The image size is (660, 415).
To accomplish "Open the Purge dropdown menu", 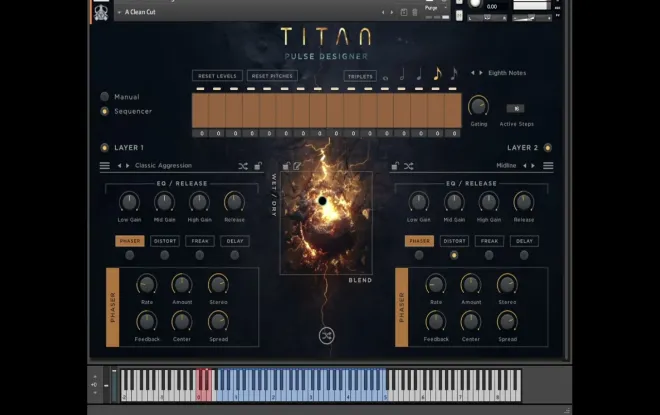I will [x=436, y=8].
